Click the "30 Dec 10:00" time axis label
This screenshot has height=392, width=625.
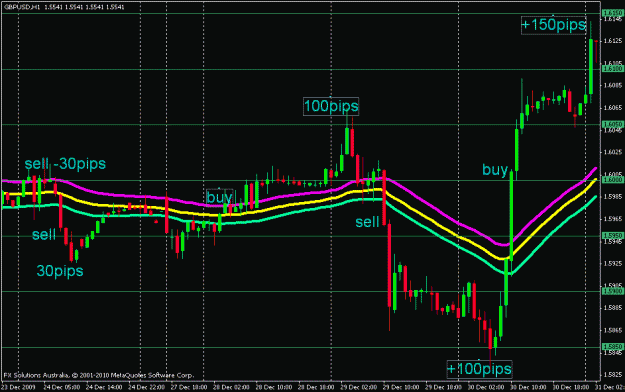pyautogui.click(x=528, y=387)
